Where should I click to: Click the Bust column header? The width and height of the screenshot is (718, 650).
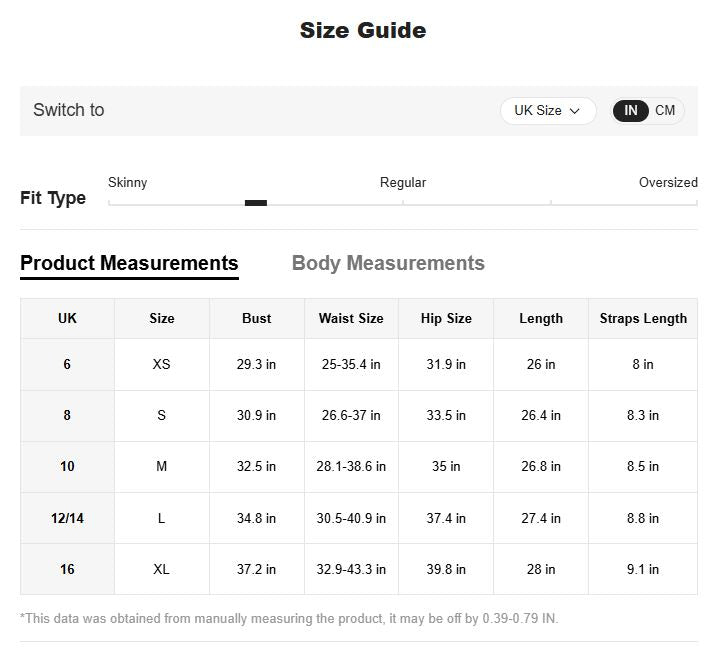pos(256,318)
